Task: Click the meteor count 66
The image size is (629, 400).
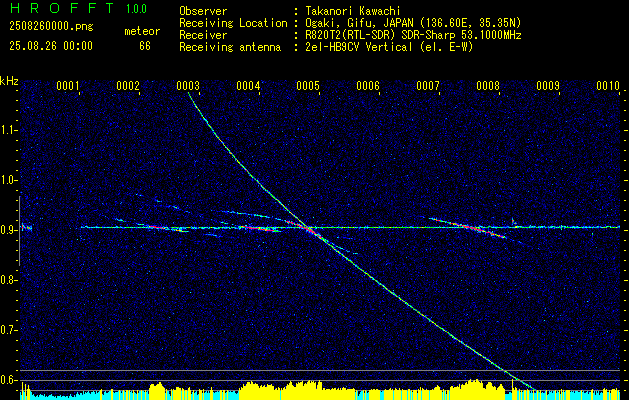Action: (x=145, y=46)
